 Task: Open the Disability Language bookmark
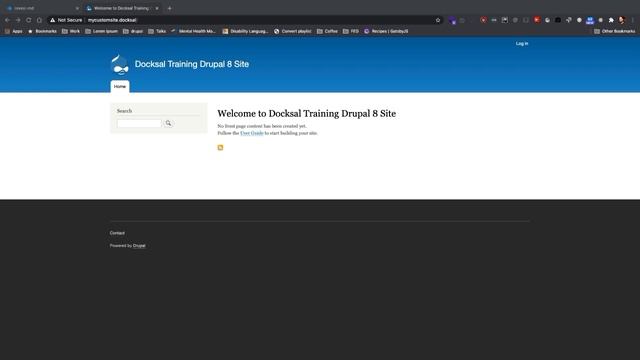[245, 31]
